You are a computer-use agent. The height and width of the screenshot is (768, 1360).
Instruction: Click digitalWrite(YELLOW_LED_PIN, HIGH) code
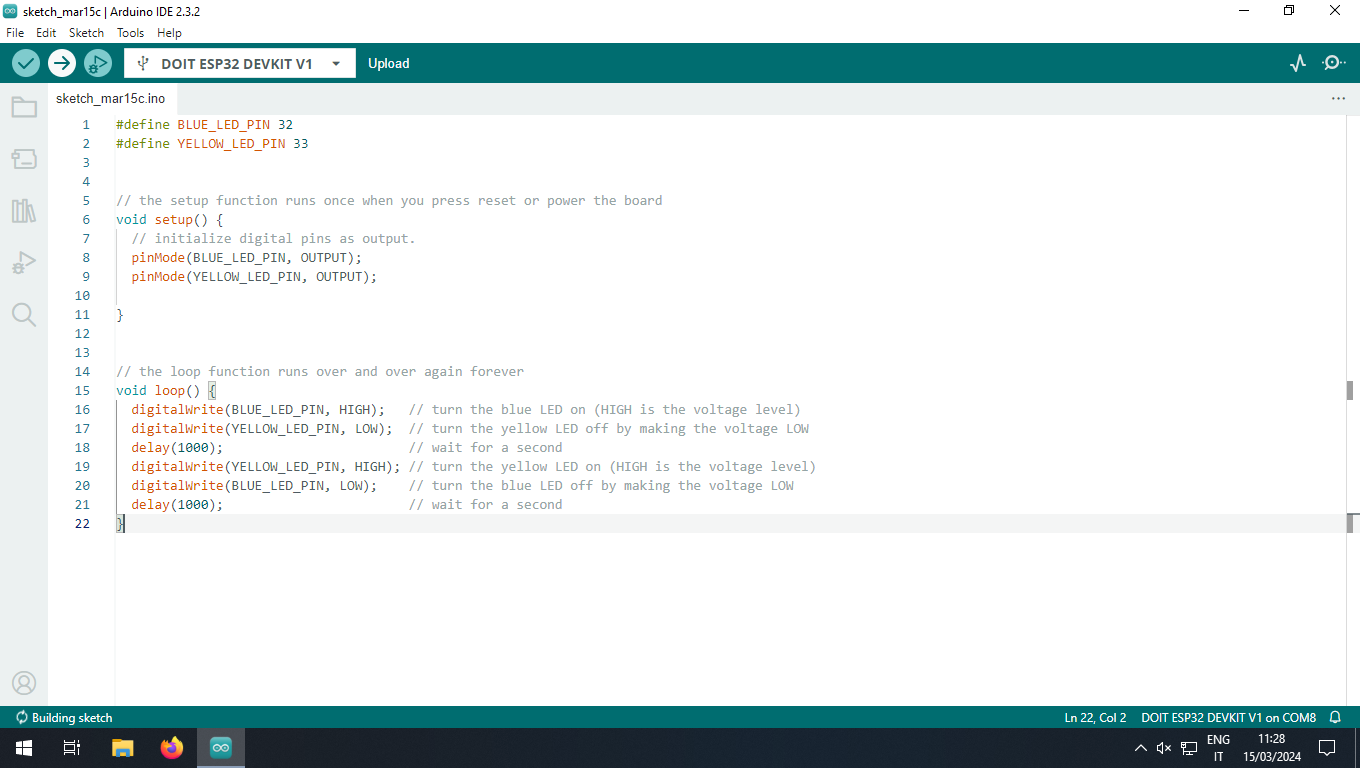(x=266, y=467)
